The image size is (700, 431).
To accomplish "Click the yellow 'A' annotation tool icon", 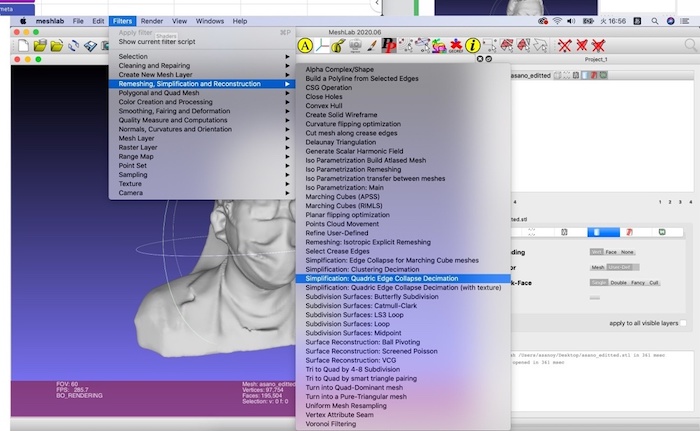I will pyautogui.click(x=305, y=46).
